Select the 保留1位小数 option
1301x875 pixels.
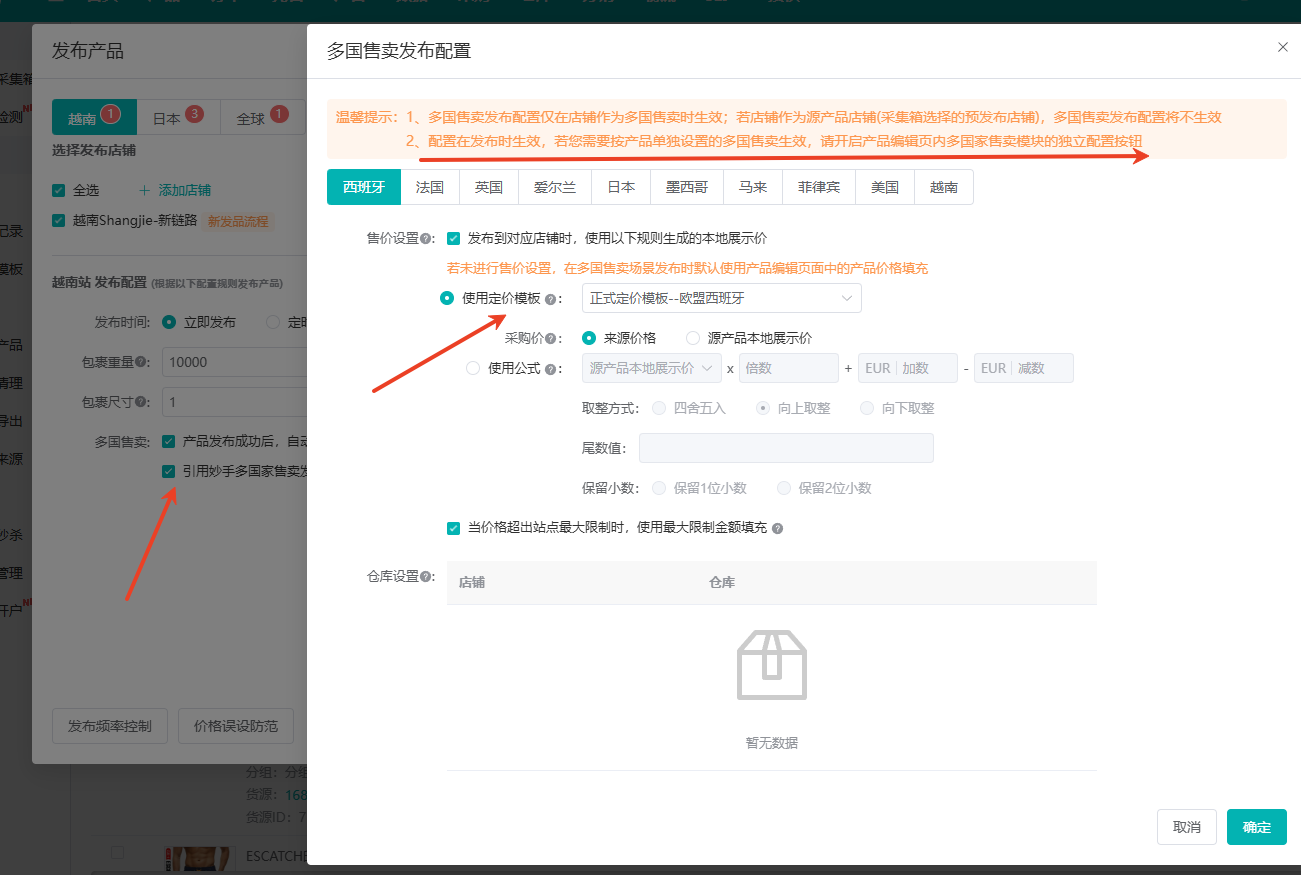point(658,488)
